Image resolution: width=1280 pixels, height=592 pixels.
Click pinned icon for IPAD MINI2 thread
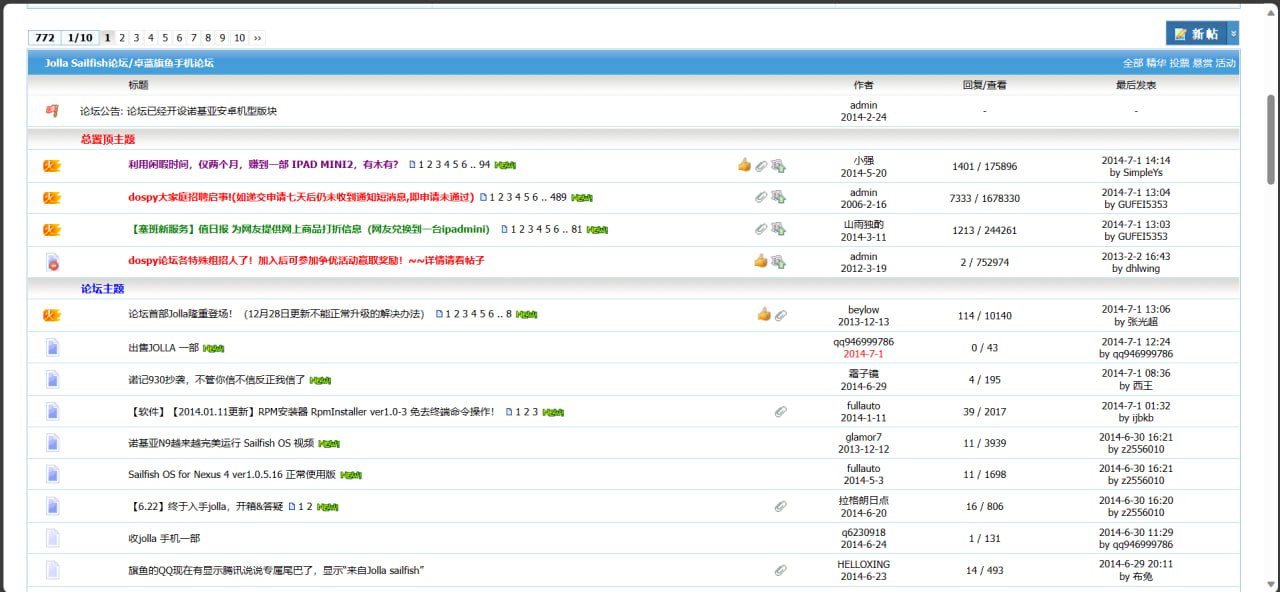click(x=52, y=166)
